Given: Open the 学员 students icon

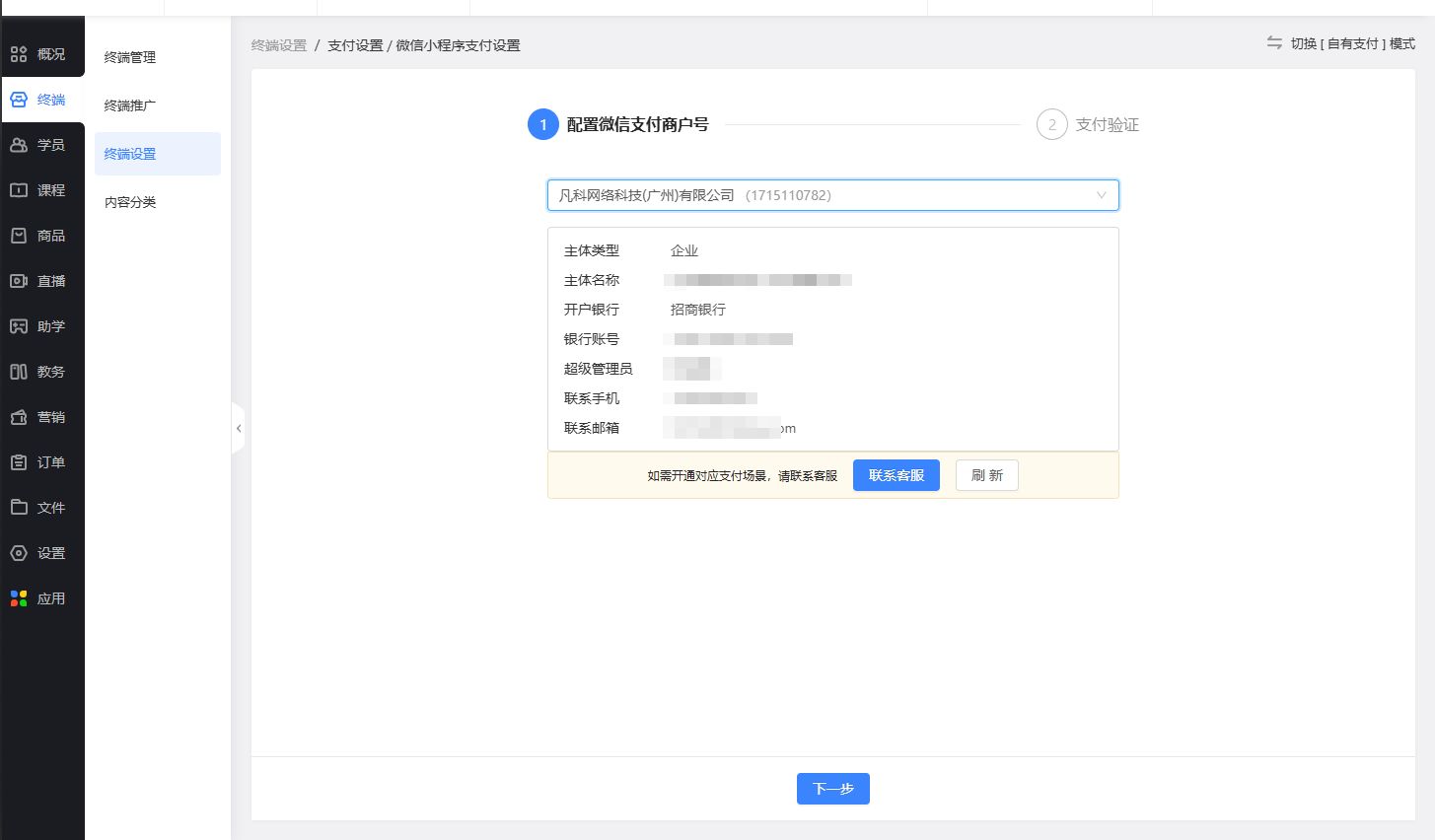Looking at the screenshot, I should point(19,145).
